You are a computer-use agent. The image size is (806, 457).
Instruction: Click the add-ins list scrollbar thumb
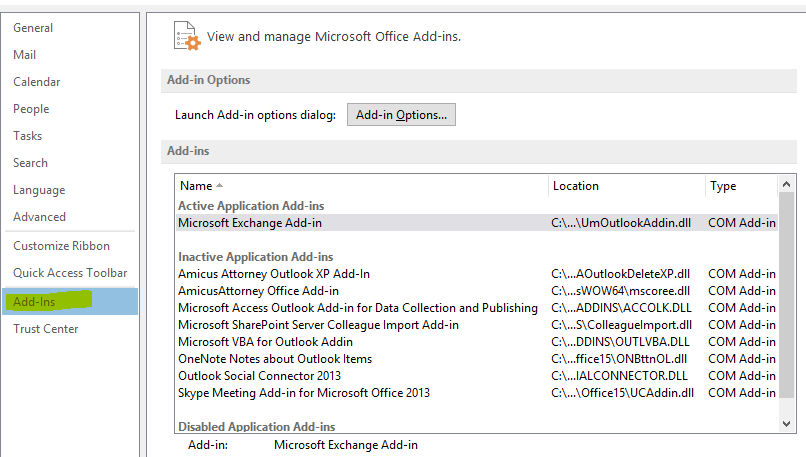point(786,296)
